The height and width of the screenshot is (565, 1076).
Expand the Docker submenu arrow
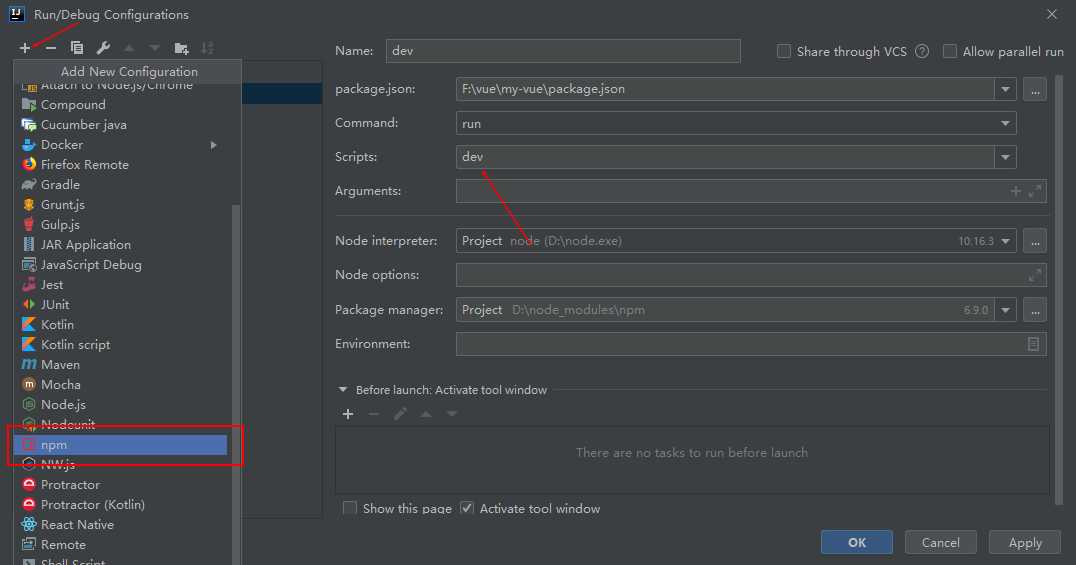(213, 145)
